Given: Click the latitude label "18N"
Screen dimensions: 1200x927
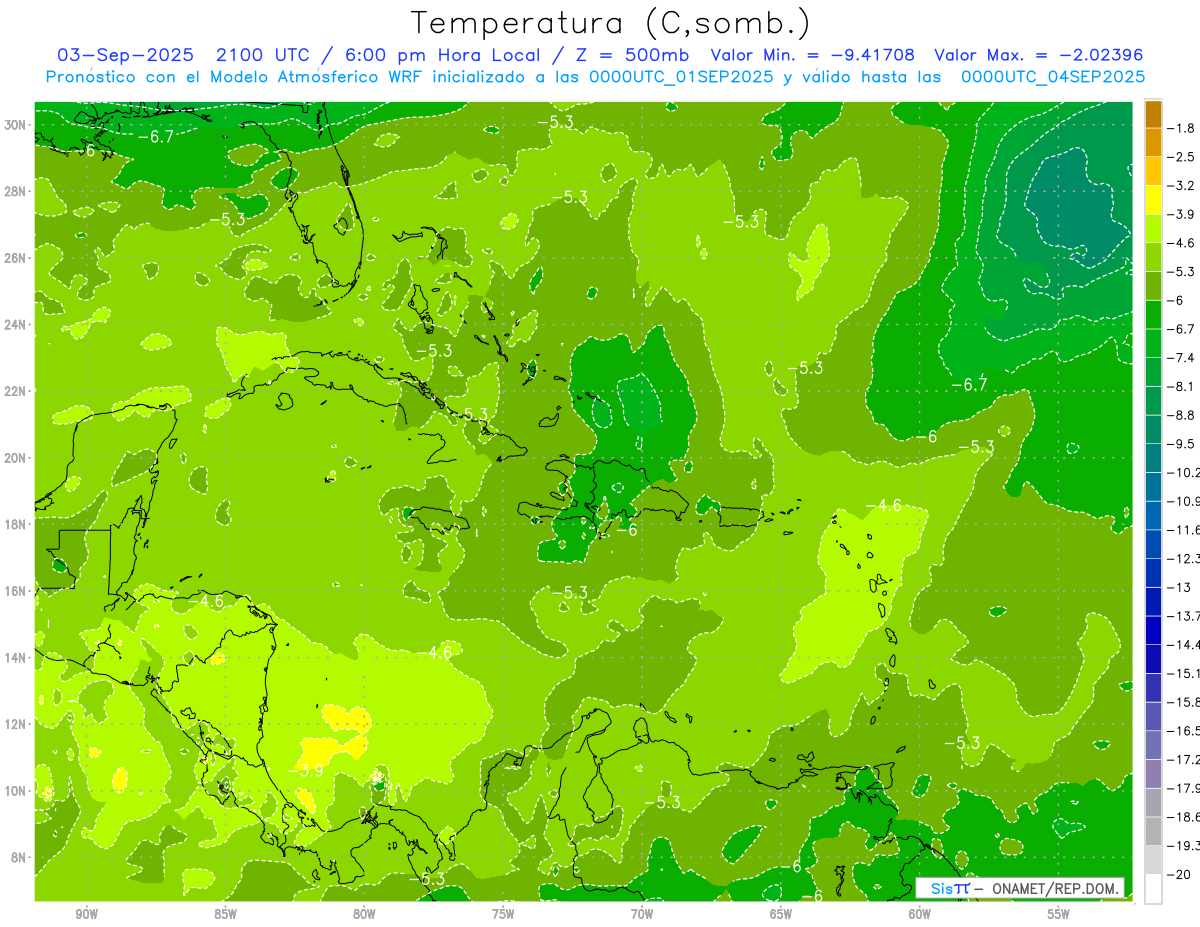Looking at the screenshot, I should point(15,524).
